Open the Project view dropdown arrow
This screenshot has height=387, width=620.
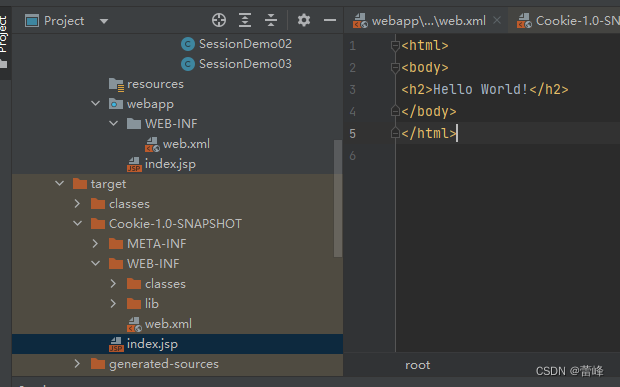pyautogui.click(x=104, y=21)
